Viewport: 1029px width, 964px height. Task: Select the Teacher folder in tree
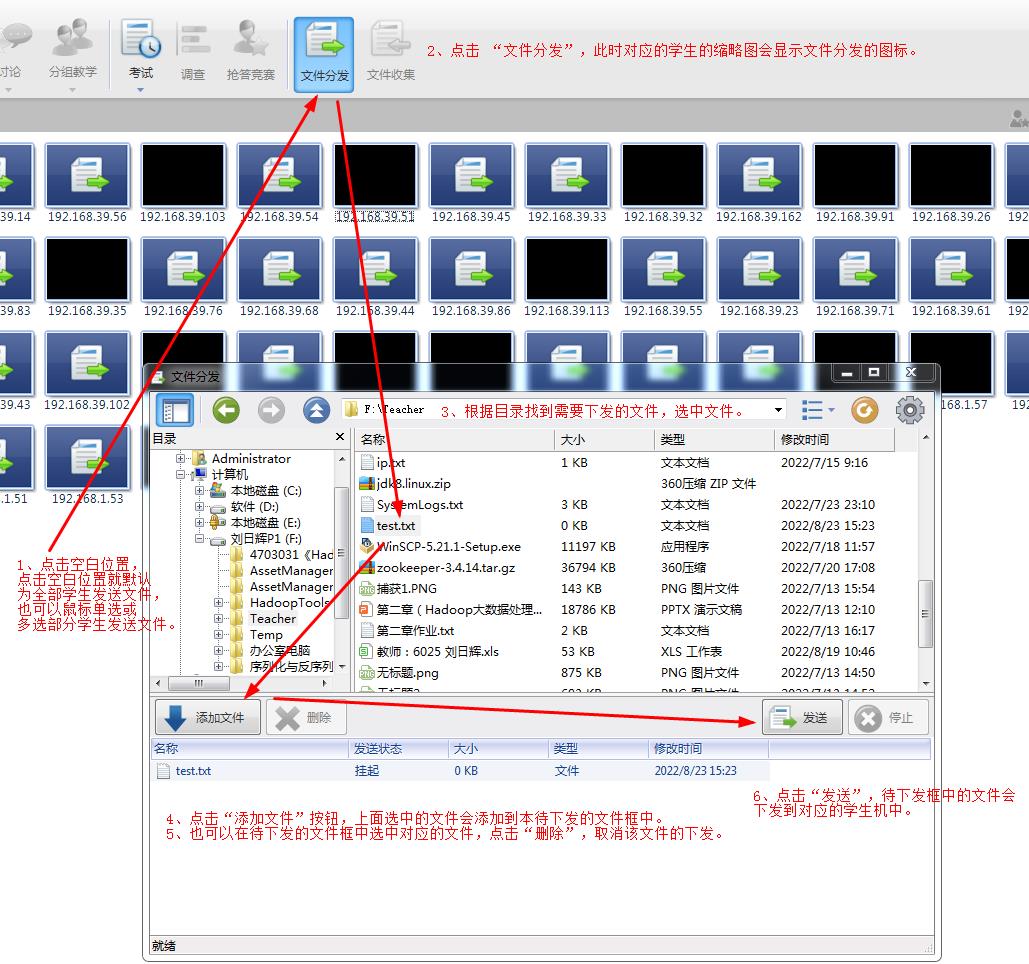pyautogui.click(x=272, y=619)
